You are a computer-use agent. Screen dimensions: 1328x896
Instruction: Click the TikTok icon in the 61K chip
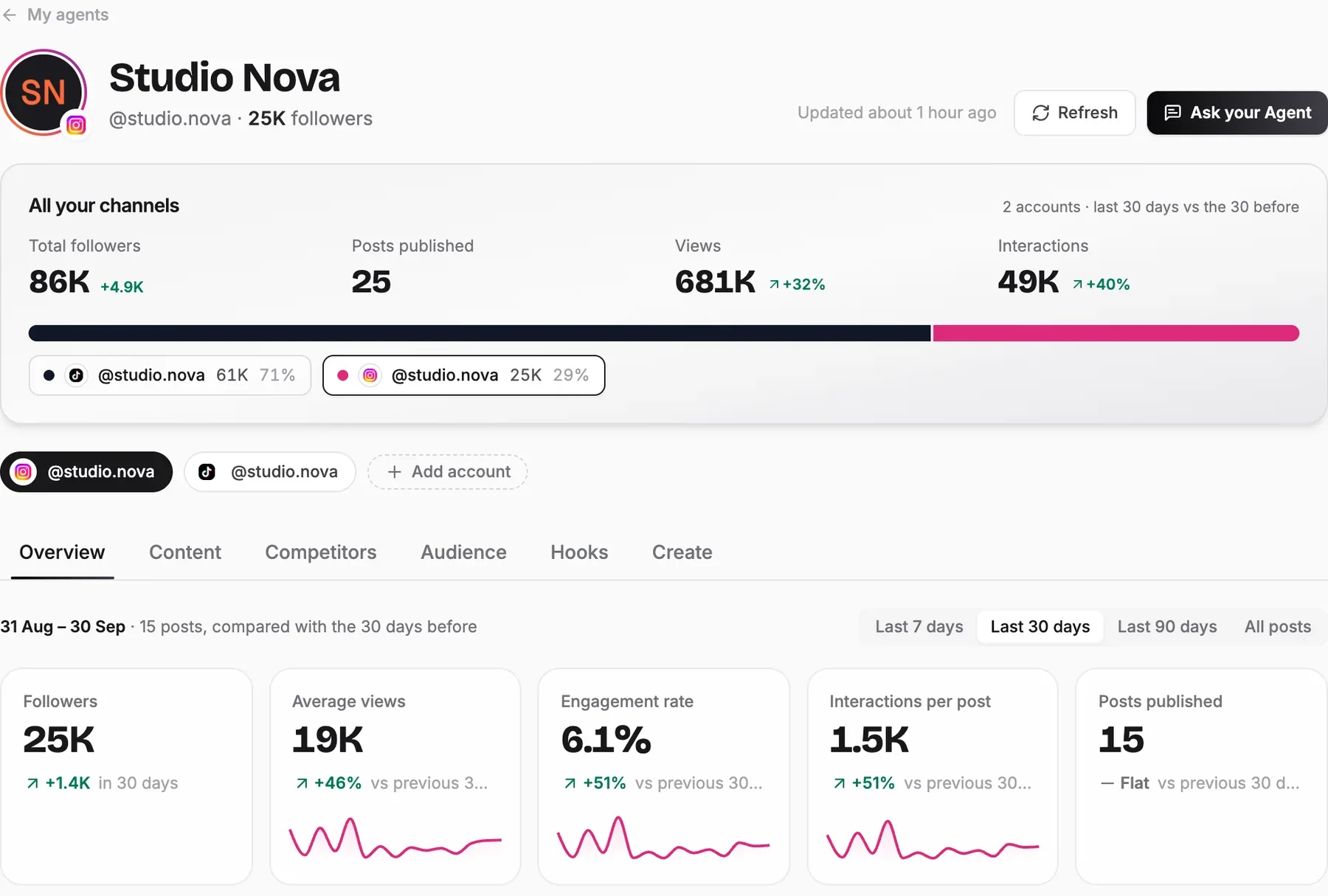tap(76, 375)
